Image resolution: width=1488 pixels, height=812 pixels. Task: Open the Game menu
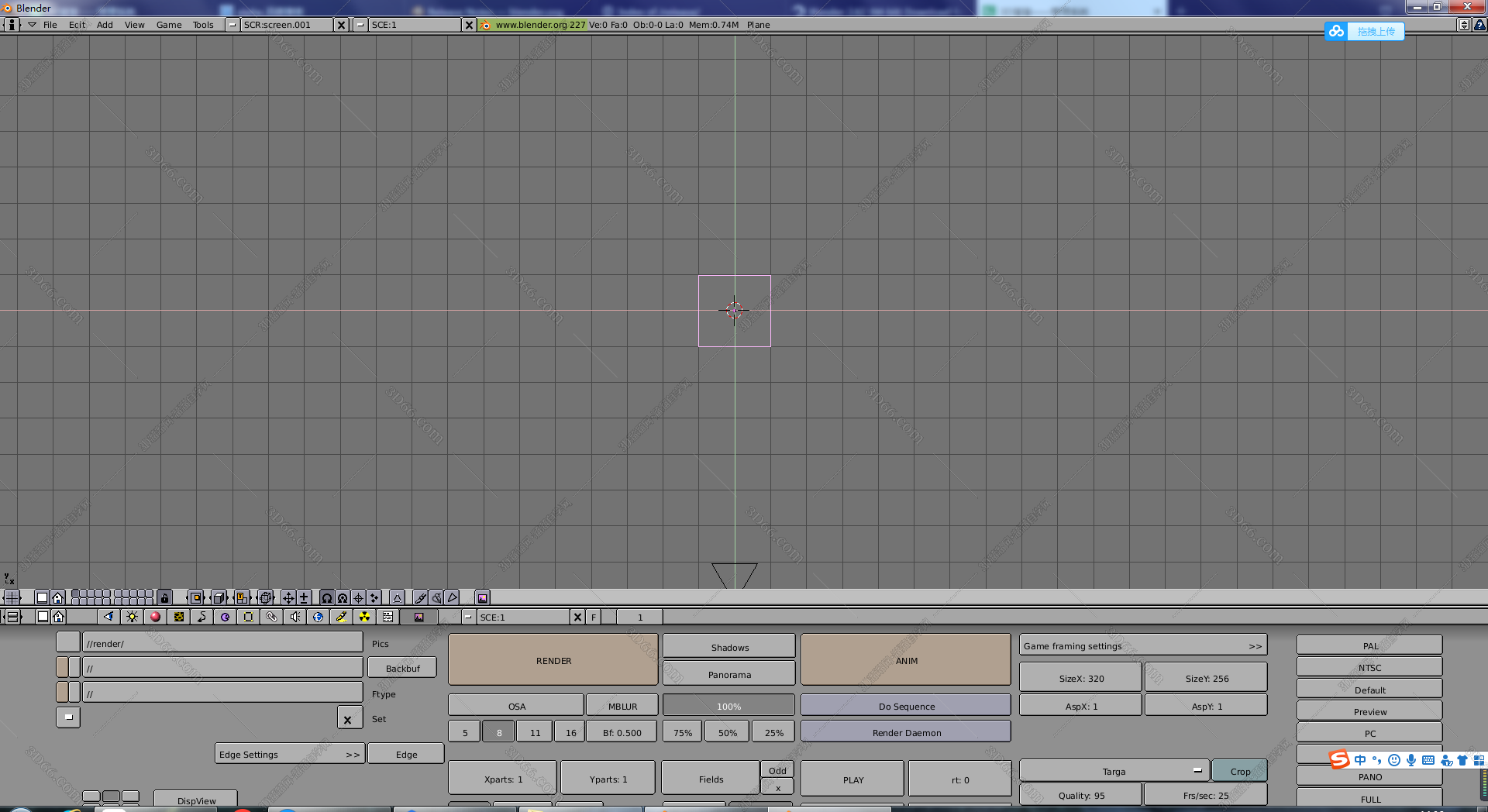pos(169,24)
